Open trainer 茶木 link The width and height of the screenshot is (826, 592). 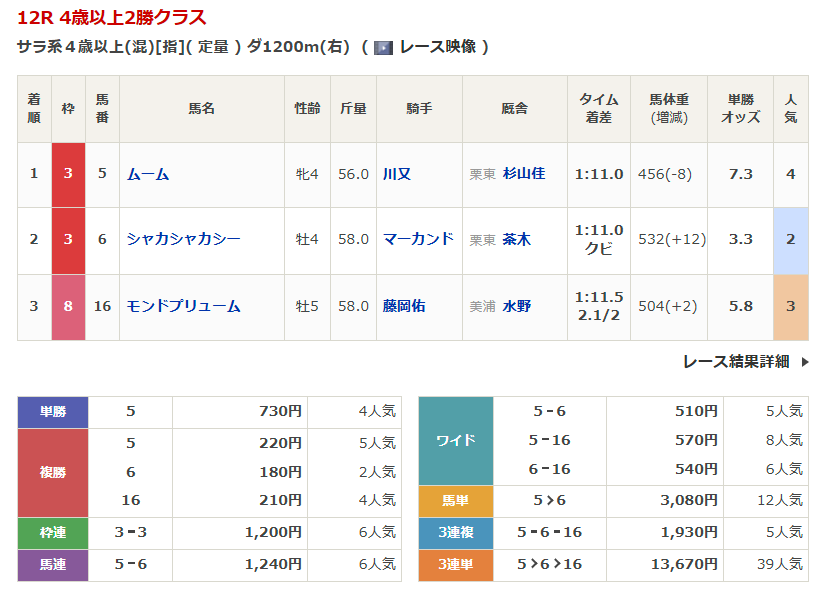pyautogui.click(x=517, y=239)
